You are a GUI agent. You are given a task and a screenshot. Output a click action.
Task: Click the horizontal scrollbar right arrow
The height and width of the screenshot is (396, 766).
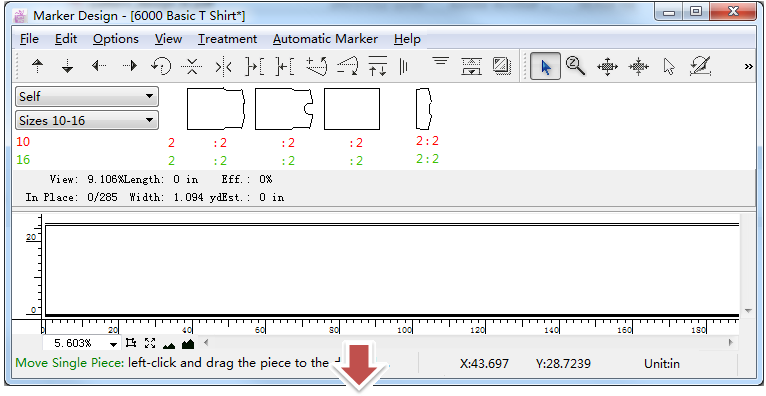(731, 342)
